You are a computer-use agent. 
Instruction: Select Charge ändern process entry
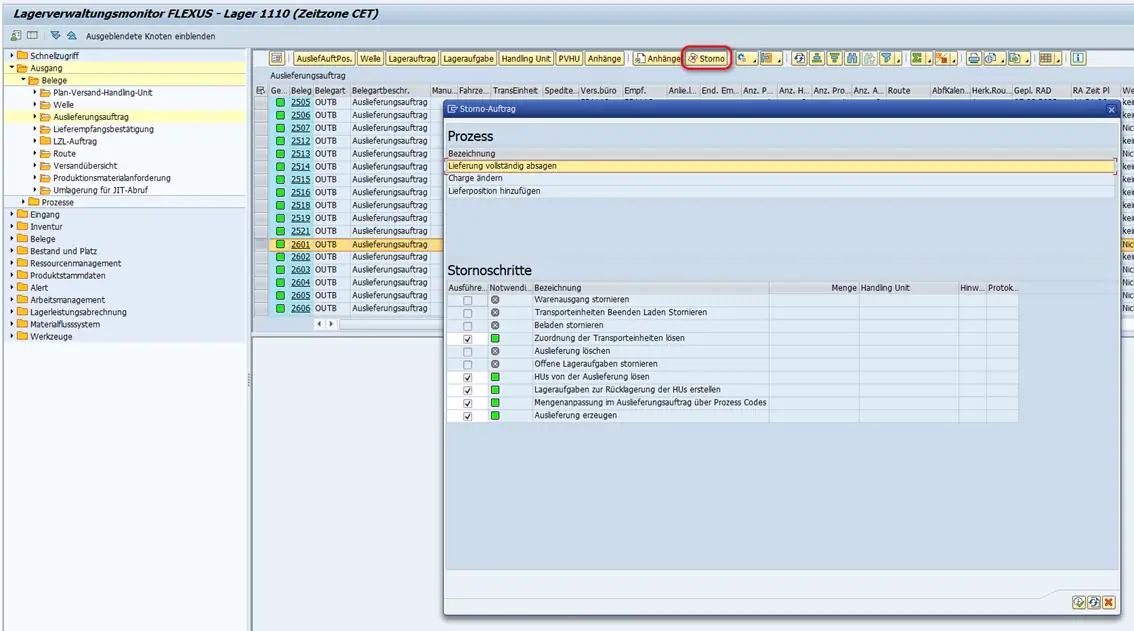click(475, 179)
